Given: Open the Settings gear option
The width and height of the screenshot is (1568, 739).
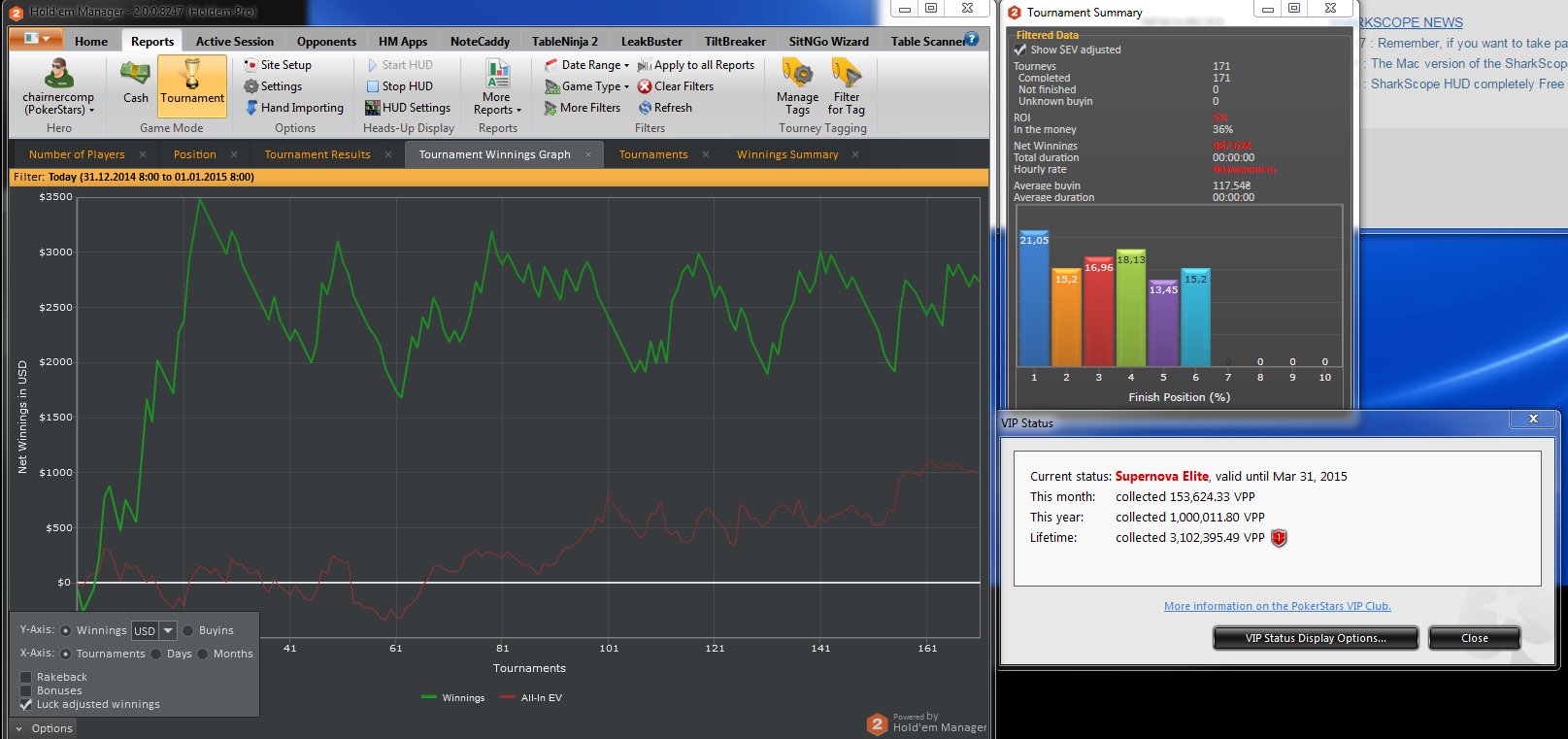Looking at the screenshot, I should (273, 86).
